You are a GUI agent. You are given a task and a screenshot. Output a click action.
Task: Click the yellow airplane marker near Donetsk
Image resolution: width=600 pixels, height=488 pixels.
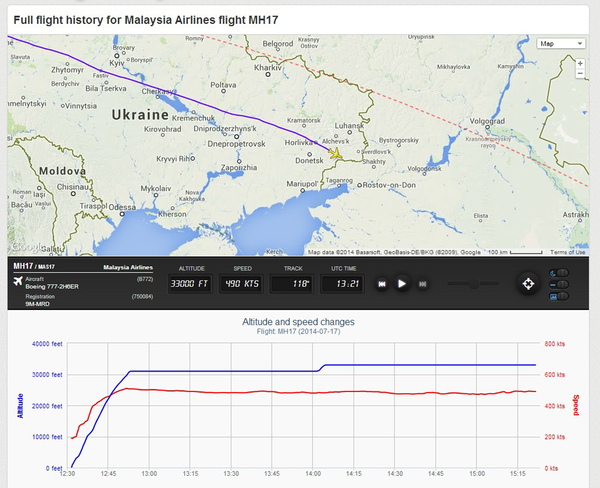tap(335, 153)
